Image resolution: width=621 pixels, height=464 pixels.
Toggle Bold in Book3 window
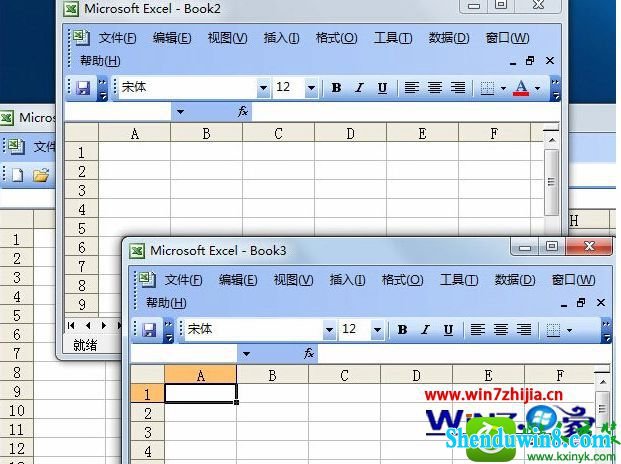coord(402,329)
